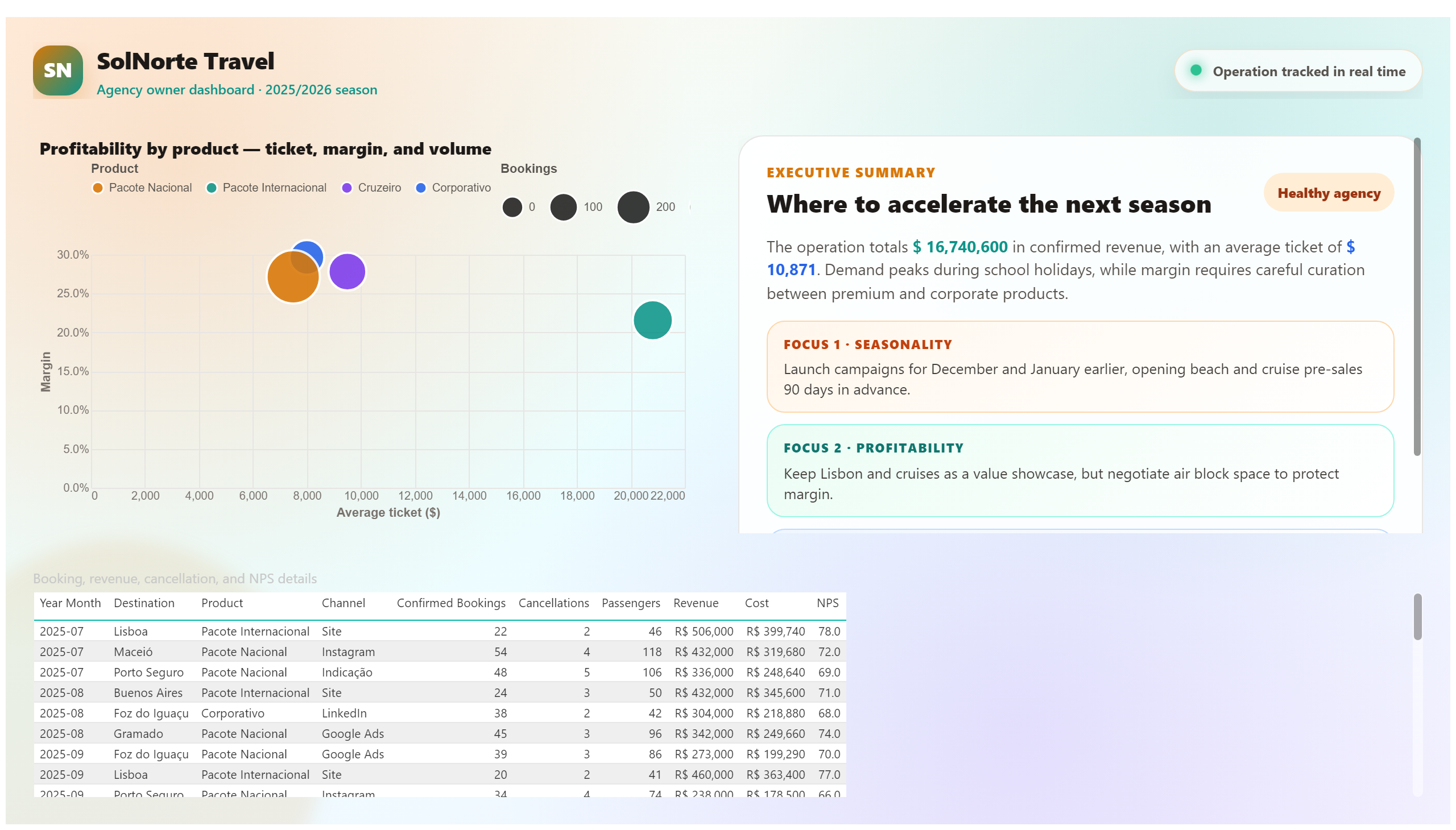Toggle Pacote Internacional legend entry
The image size is (1456, 830).
point(266,188)
